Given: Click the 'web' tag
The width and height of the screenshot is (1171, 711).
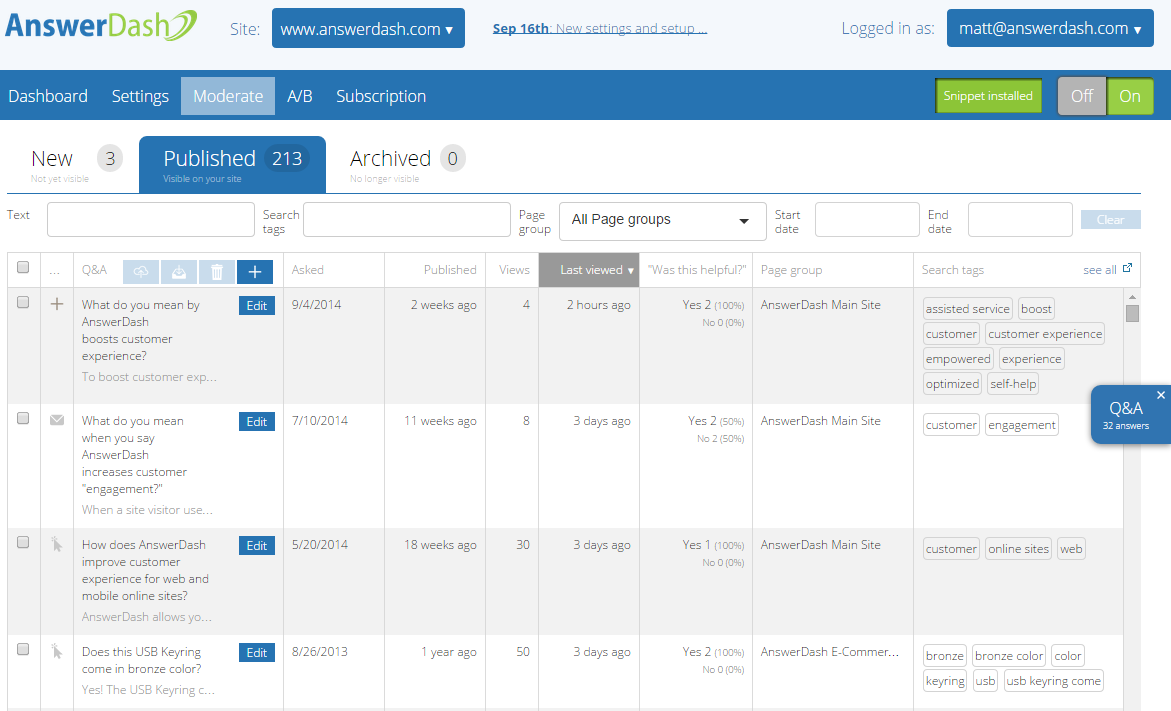Looking at the screenshot, I should coord(1071,549).
